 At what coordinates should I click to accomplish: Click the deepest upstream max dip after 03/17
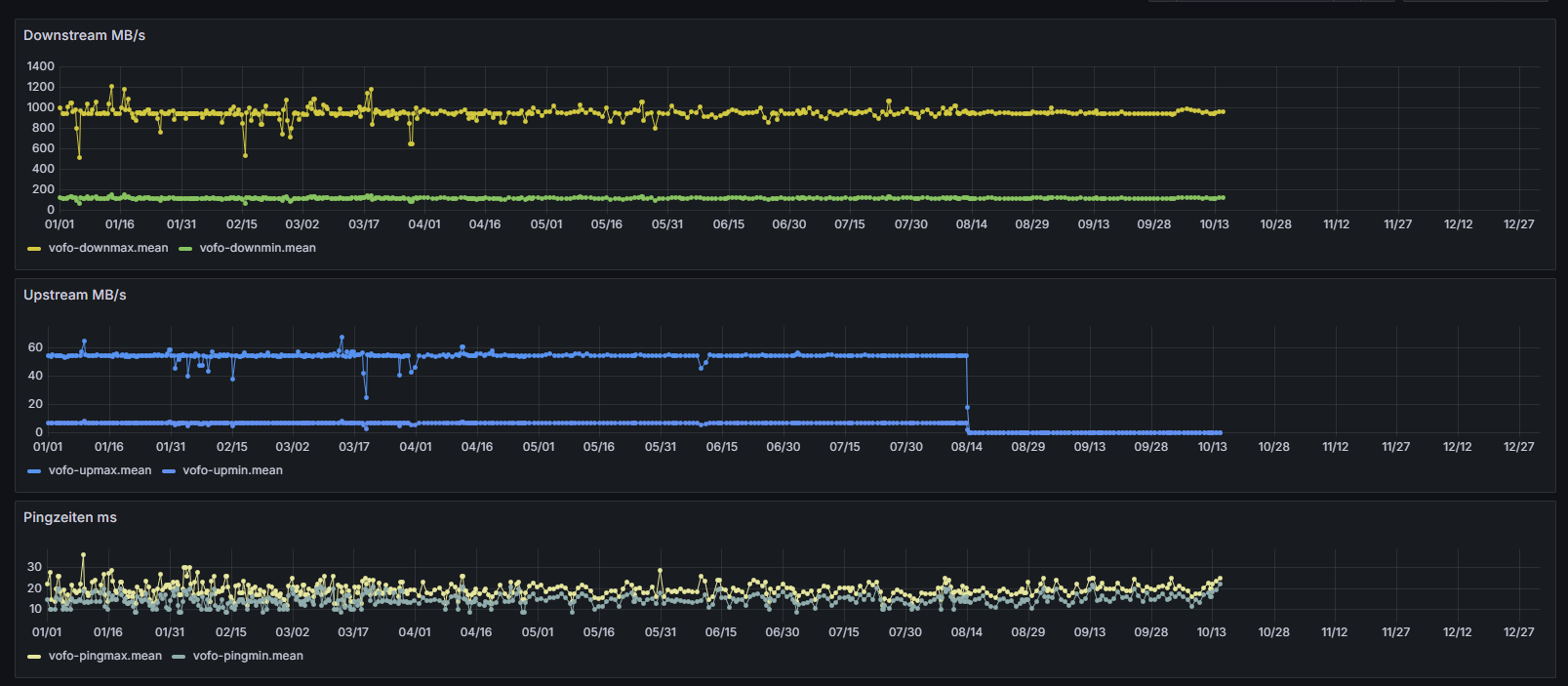coord(366,397)
